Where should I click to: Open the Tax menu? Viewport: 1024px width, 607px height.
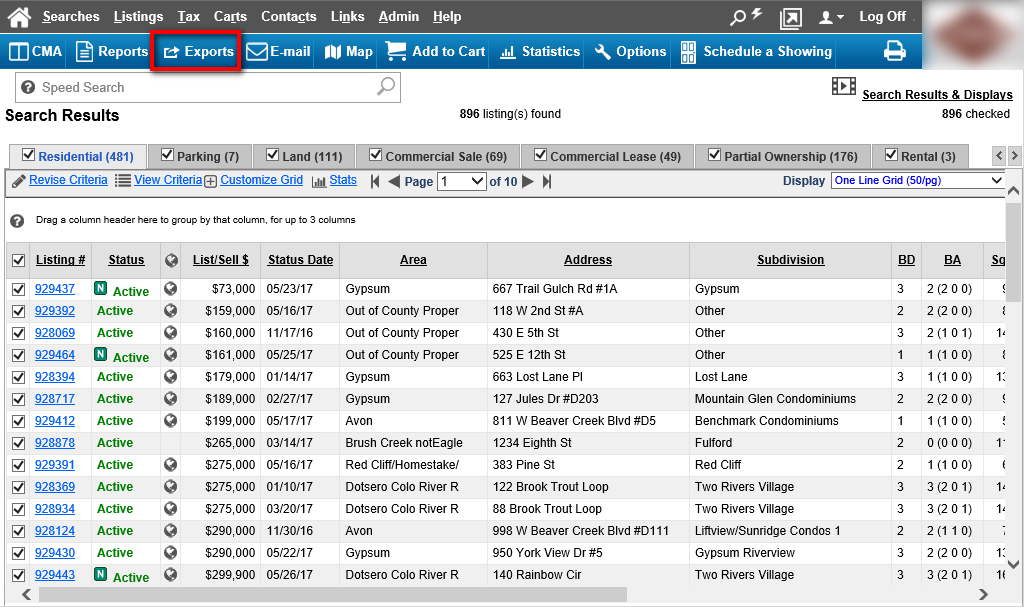[189, 16]
